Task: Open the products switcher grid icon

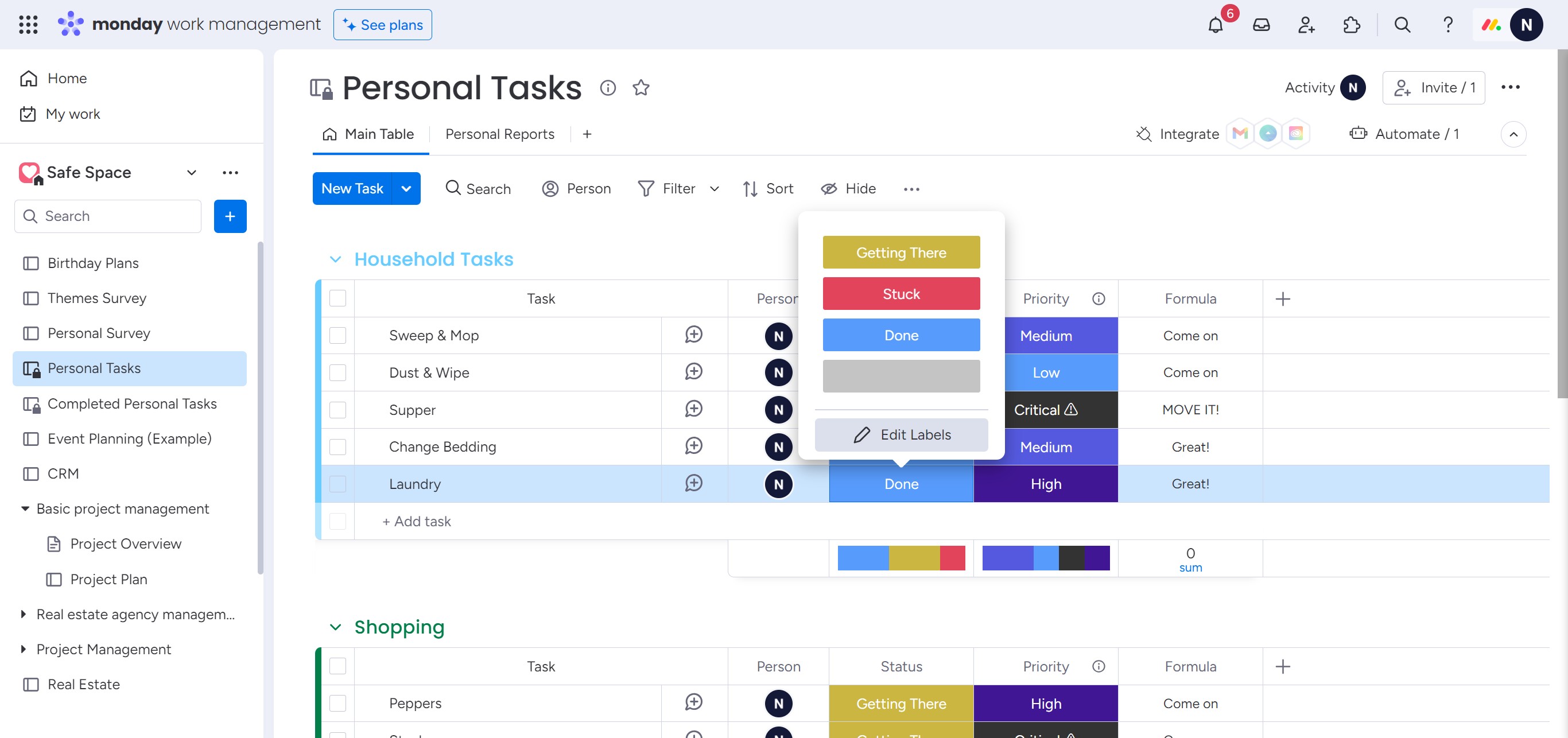Action: tap(28, 25)
